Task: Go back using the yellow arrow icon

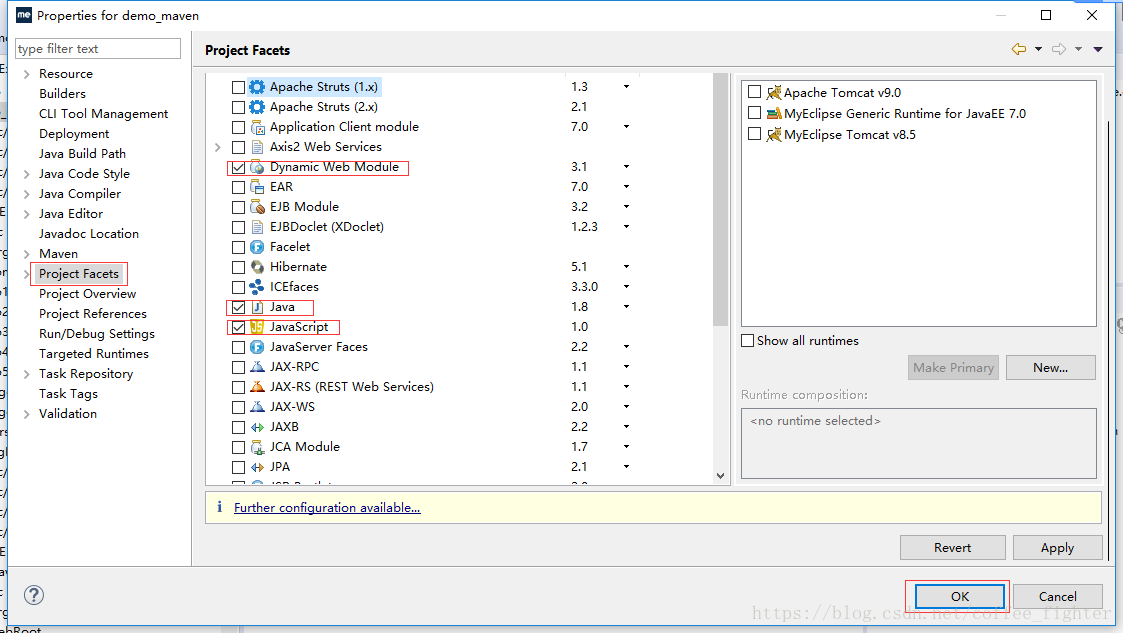Action: [1018, 49]
